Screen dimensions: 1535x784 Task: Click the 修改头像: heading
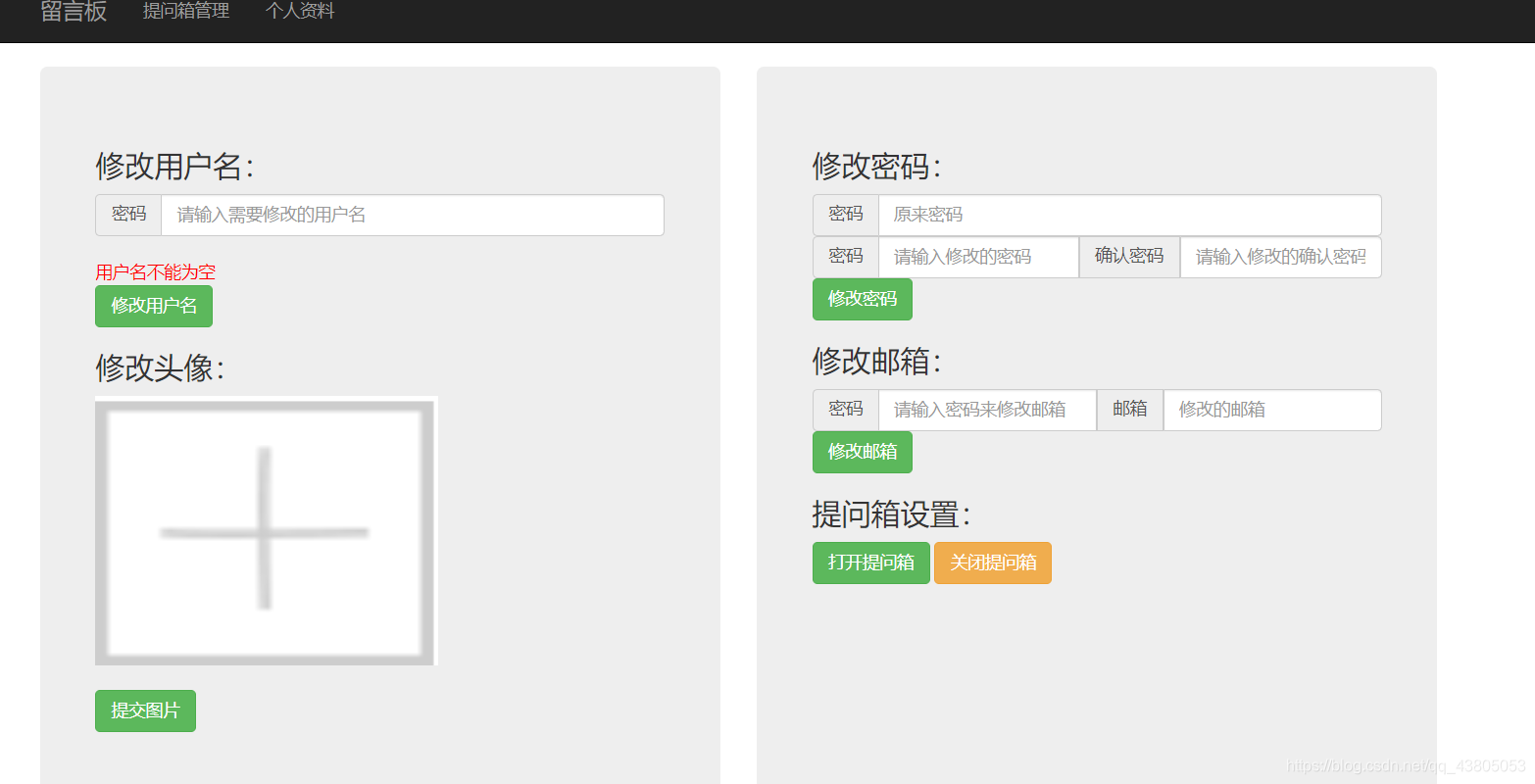(160, 368)
